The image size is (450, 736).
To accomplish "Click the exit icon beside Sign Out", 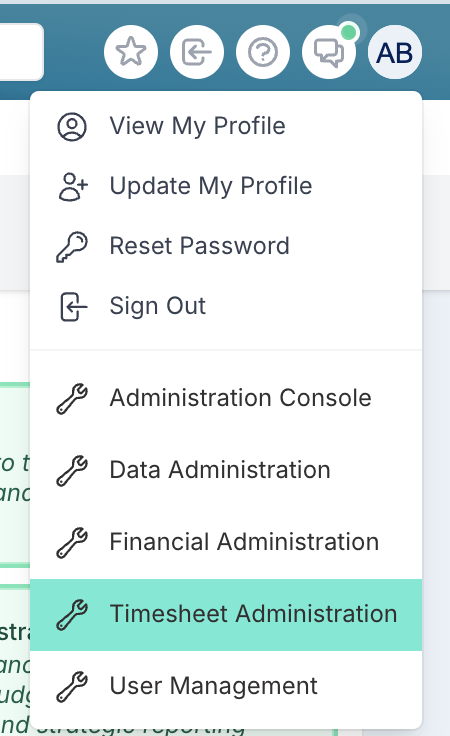I will (74, 307).
